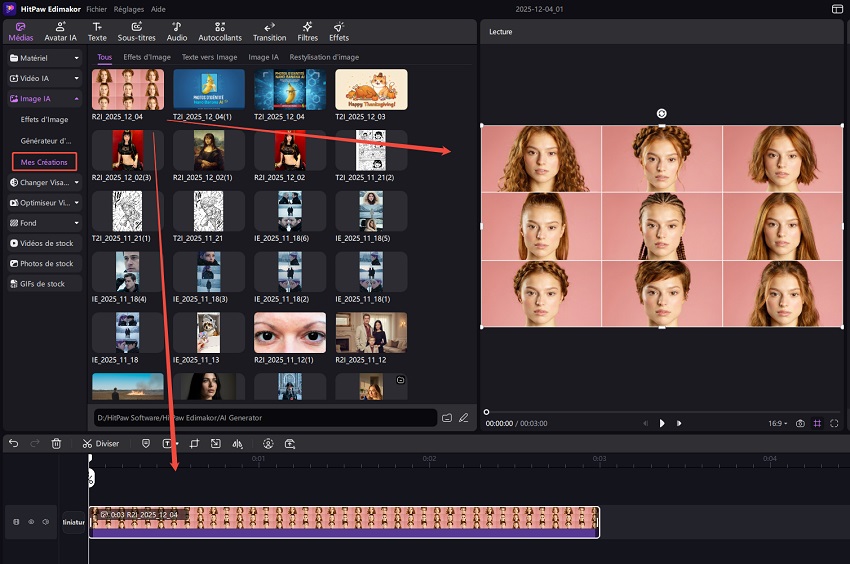Open the Aide menu
The width and height of the screenshot is (850, 564).
pyautogui.click(x=158, y=9)
